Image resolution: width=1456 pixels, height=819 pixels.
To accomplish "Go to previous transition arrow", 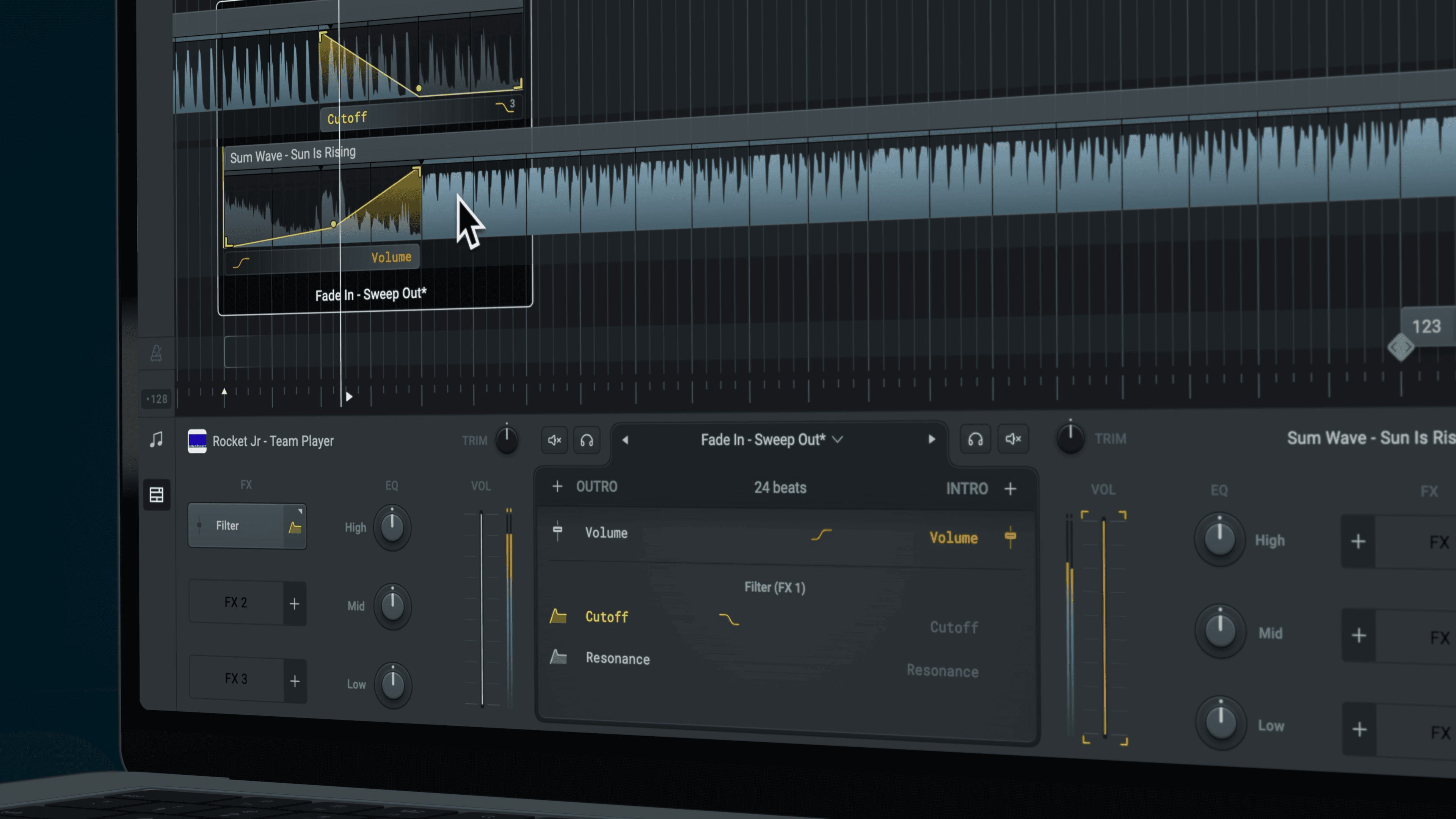I will (625, 440).
